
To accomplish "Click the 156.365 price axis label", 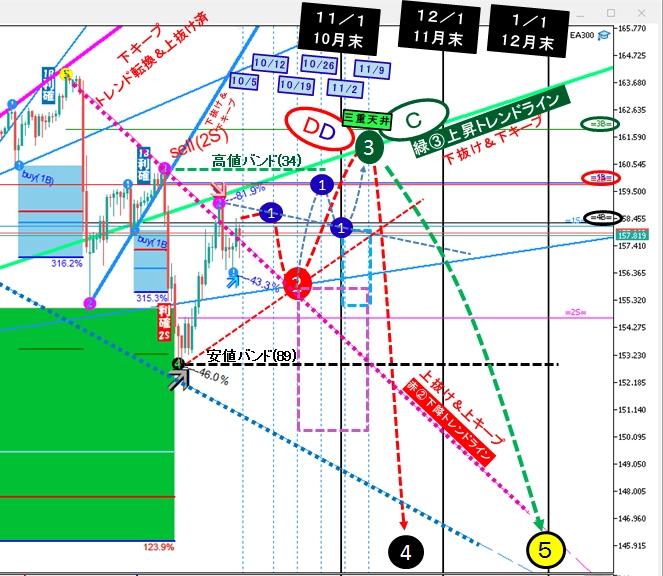I will pyautogui.click(x=632, y=273).
